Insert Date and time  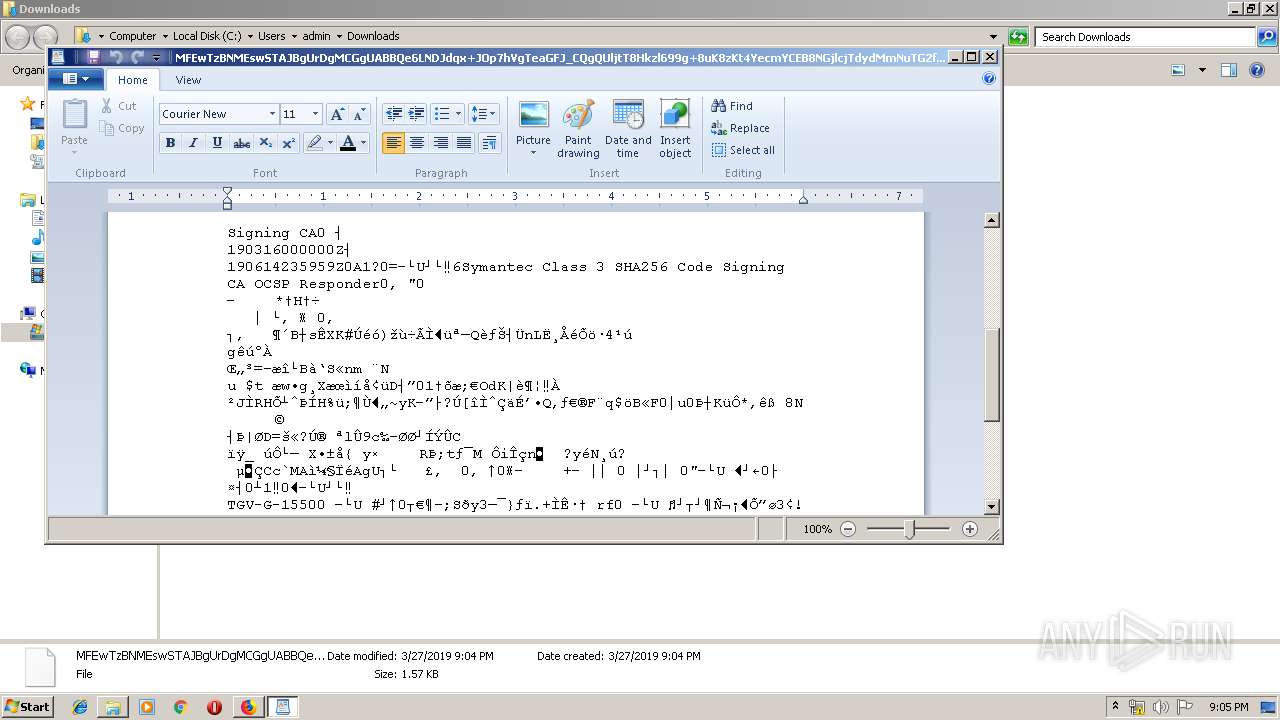click(x=628, y=129)
